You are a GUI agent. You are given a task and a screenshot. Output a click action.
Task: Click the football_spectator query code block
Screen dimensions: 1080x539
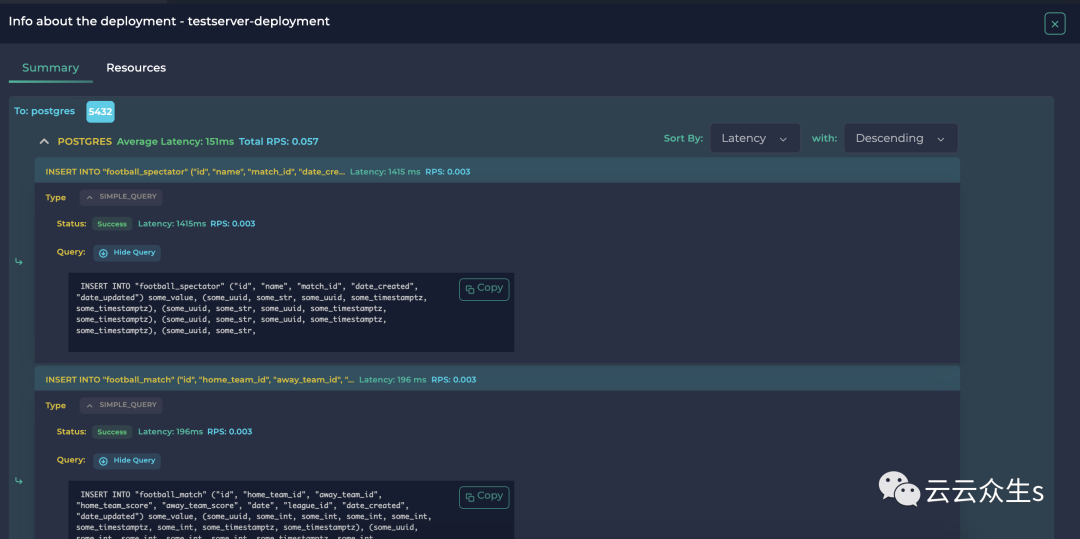pos(291,313)
